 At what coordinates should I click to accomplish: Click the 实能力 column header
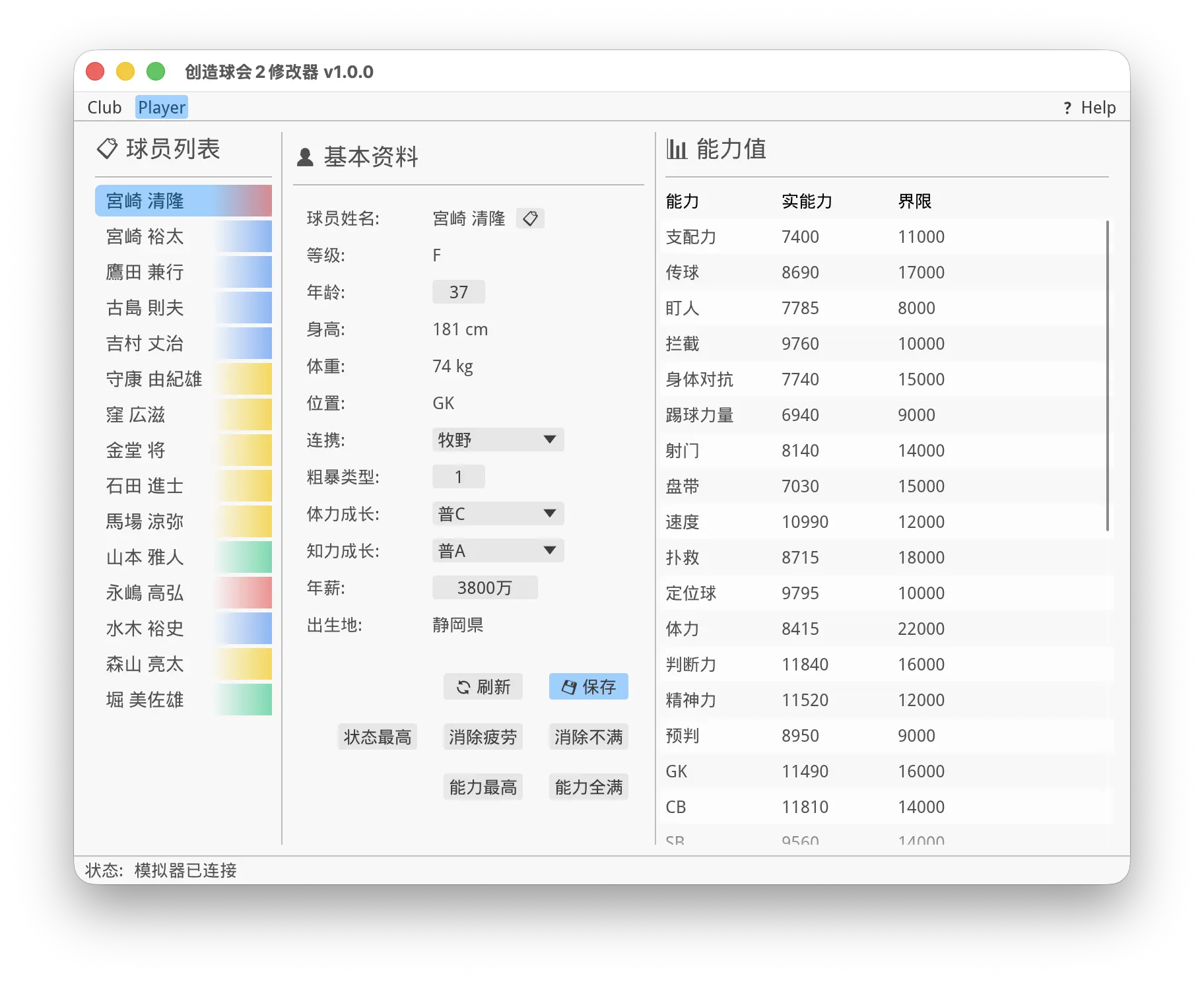click(807, 201)
